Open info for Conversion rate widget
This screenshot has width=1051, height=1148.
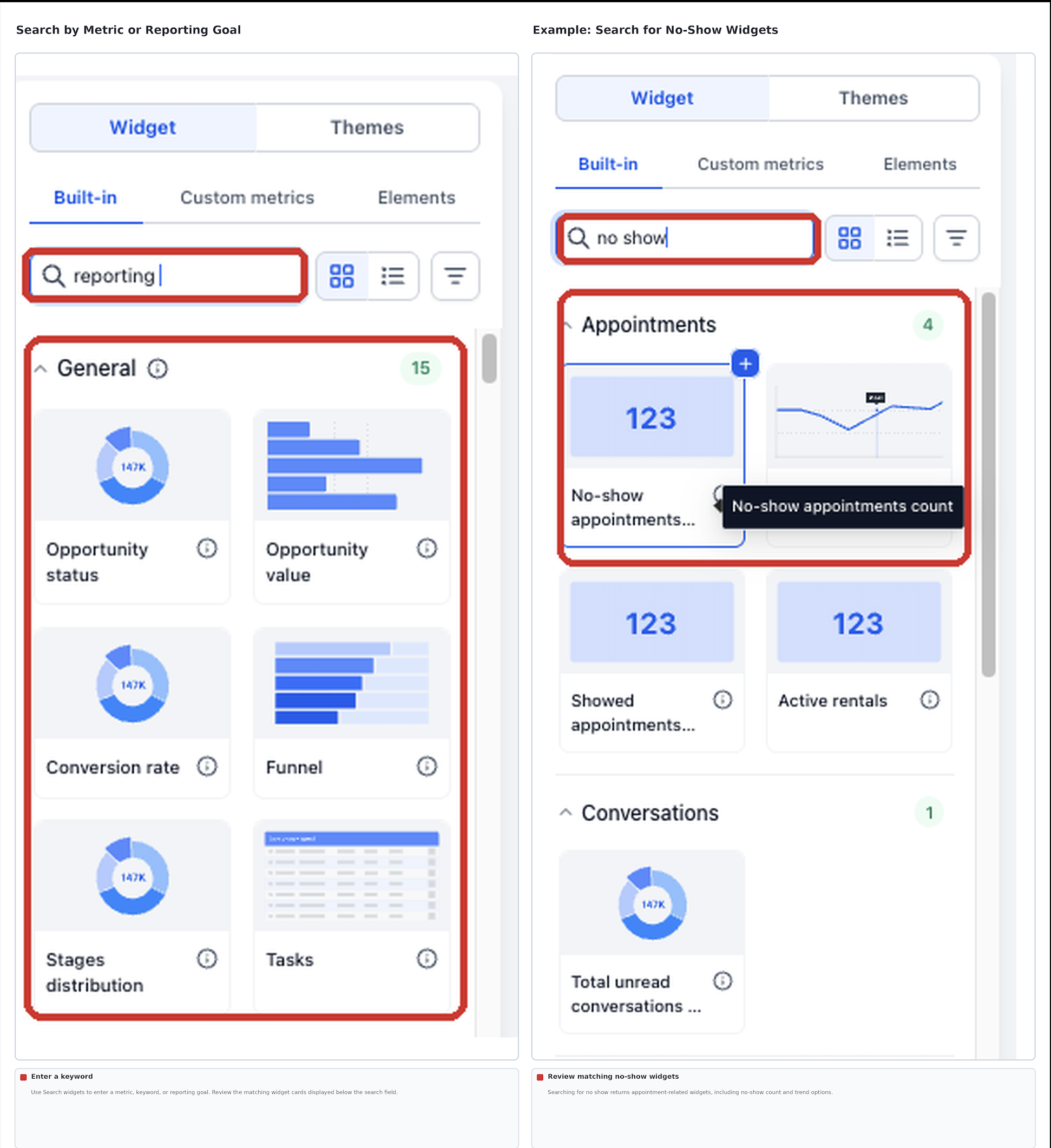207,767
